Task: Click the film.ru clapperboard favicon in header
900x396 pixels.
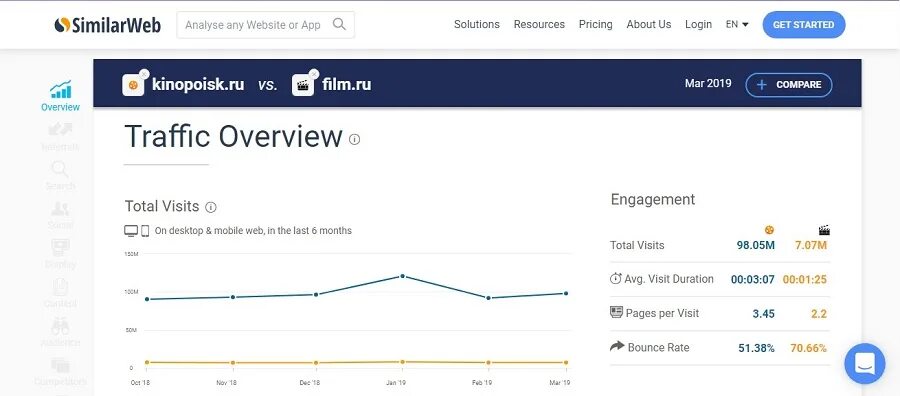Action: click(x=302, y=85)
